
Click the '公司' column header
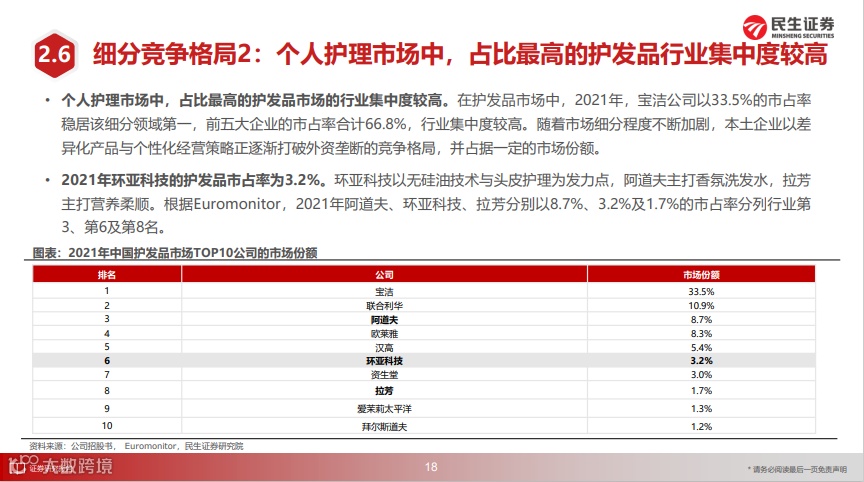click(x=384, y=274)
